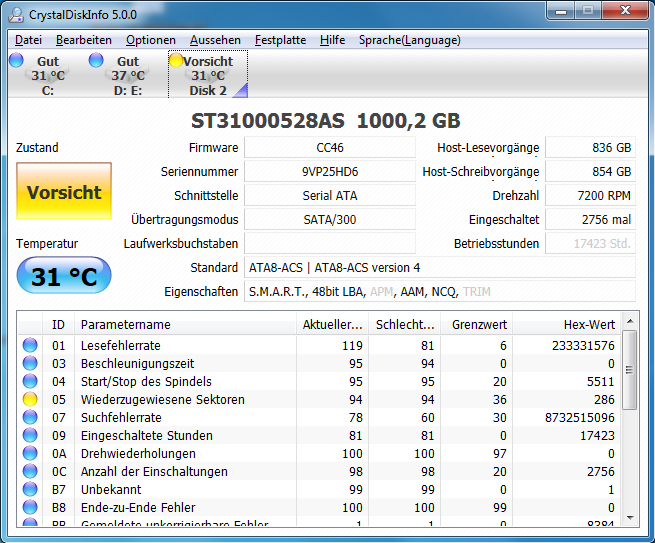Click the Temperatur label
The width and height of the screenshot is (655, 543).
47,244
